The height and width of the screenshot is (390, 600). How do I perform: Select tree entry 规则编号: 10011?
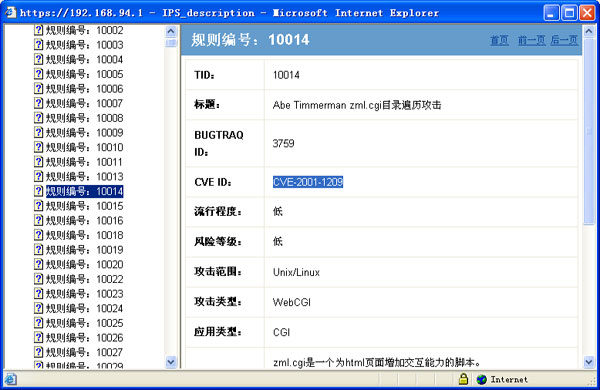click(84, 162)
